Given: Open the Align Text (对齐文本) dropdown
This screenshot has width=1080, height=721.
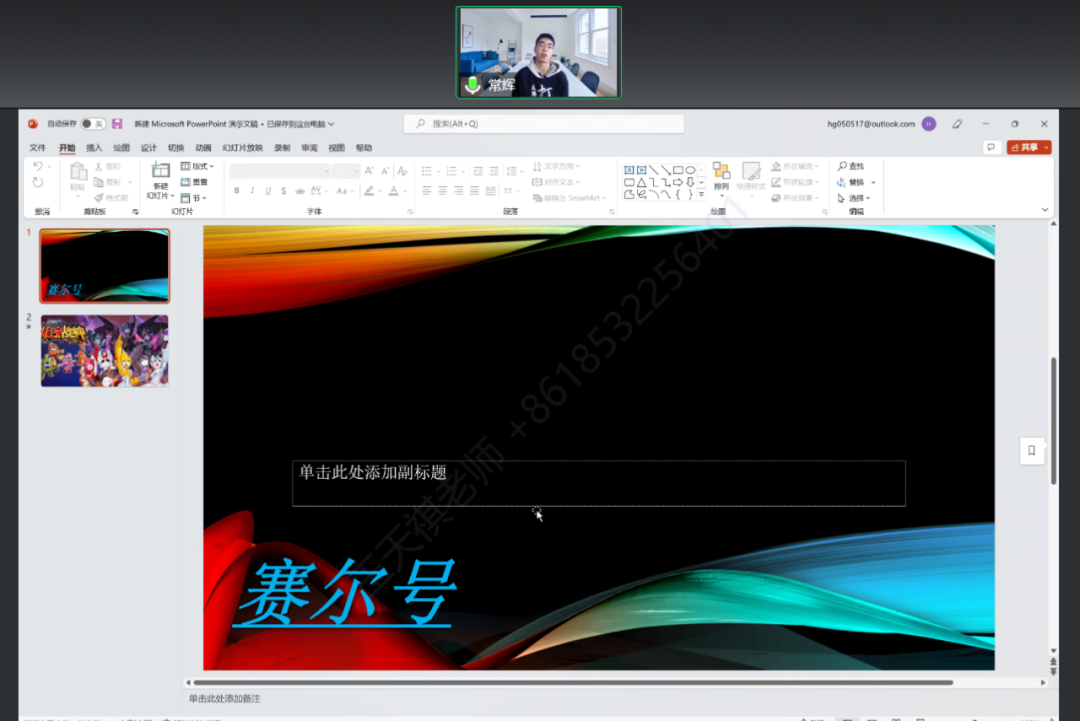Looking at the screenshot, I should tap(556, 182).
